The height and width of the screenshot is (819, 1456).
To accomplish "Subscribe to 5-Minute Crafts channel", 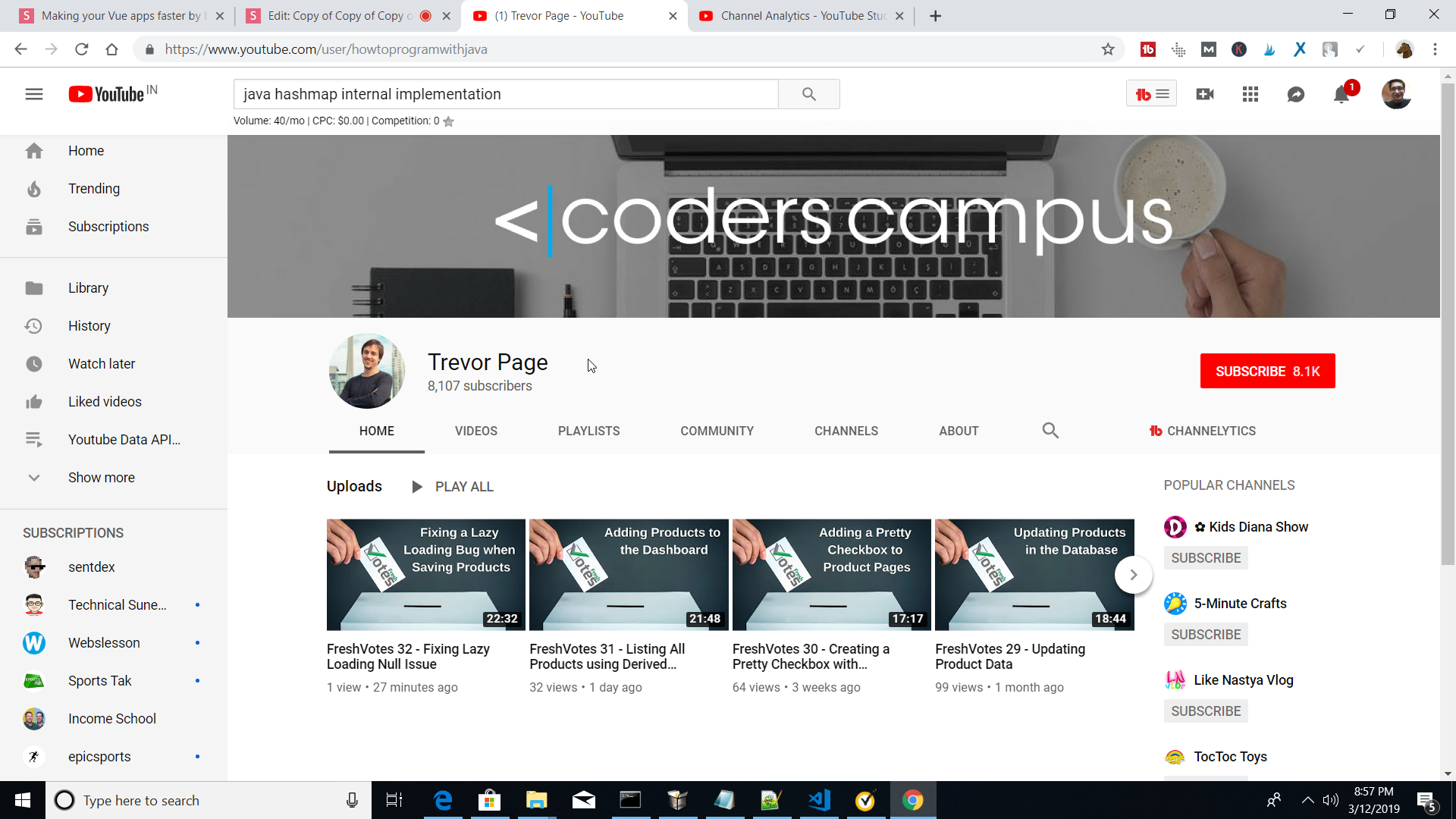I will (1206, 635).
